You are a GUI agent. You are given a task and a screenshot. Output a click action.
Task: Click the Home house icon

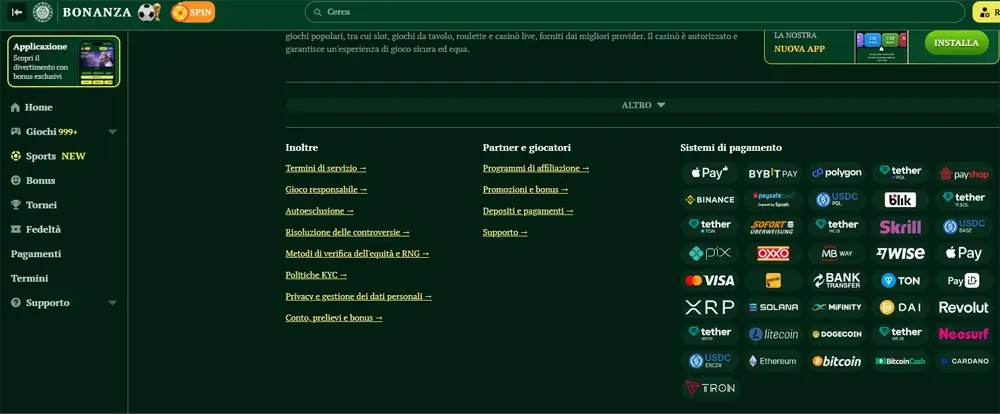click(x=15, y=108)
